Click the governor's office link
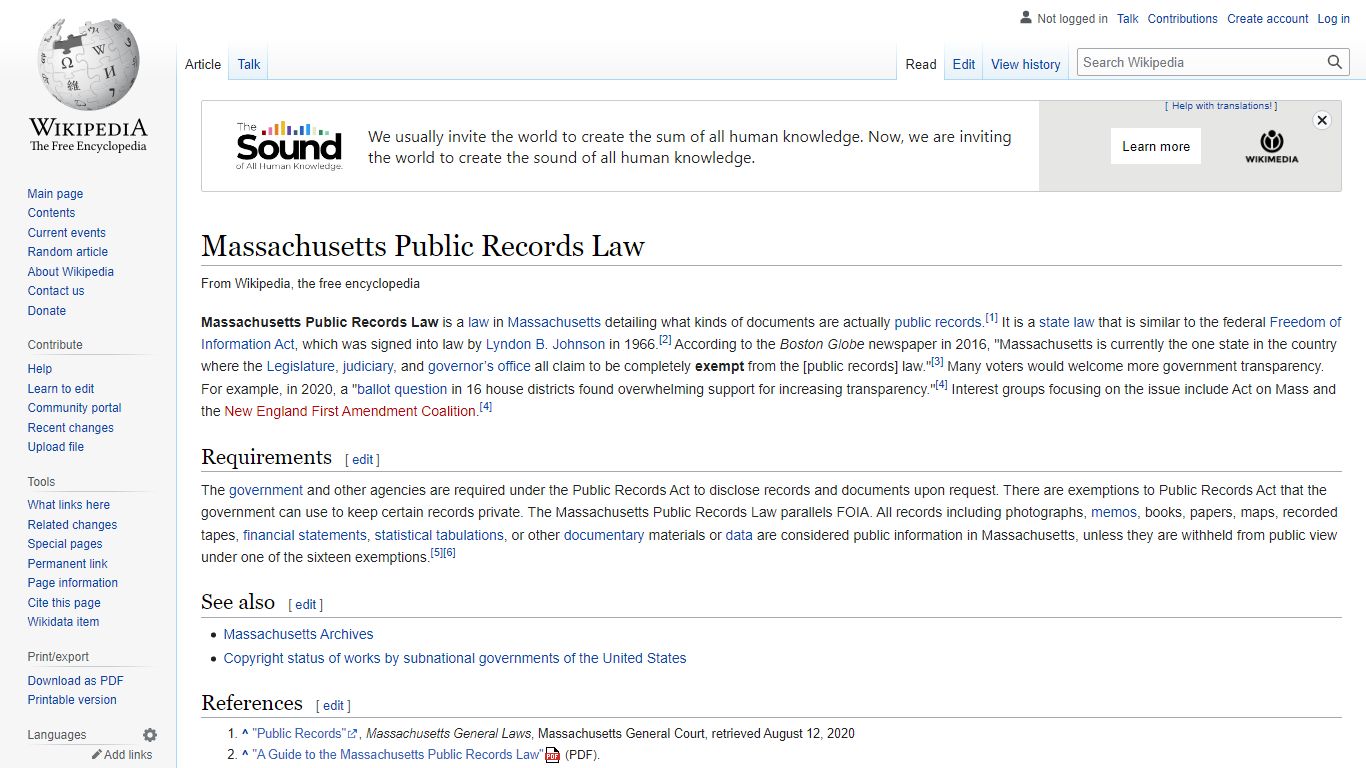The height and width of the screenshot is (768, 1366). coord(479,366)
